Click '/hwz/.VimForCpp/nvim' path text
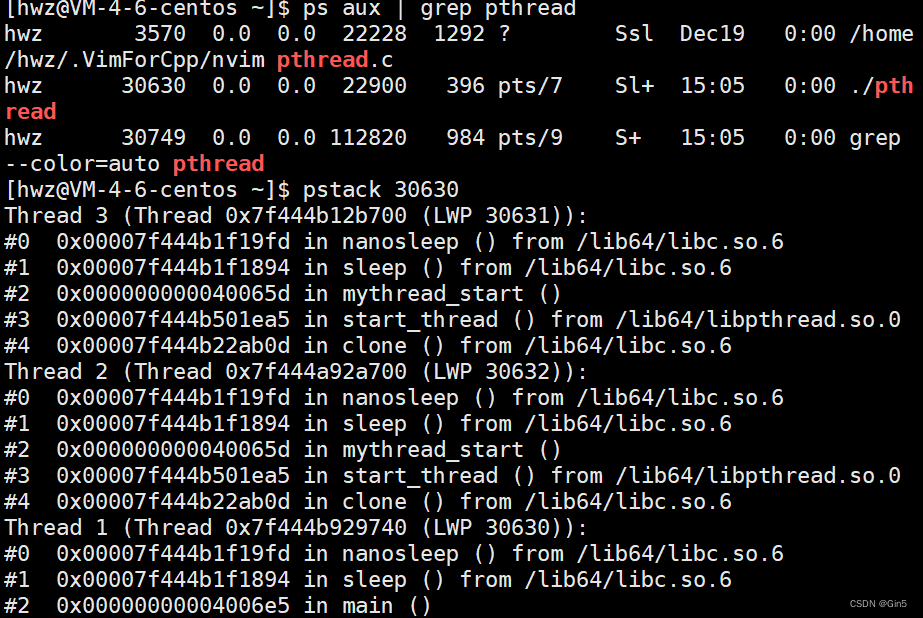 (x=134, y=59)
